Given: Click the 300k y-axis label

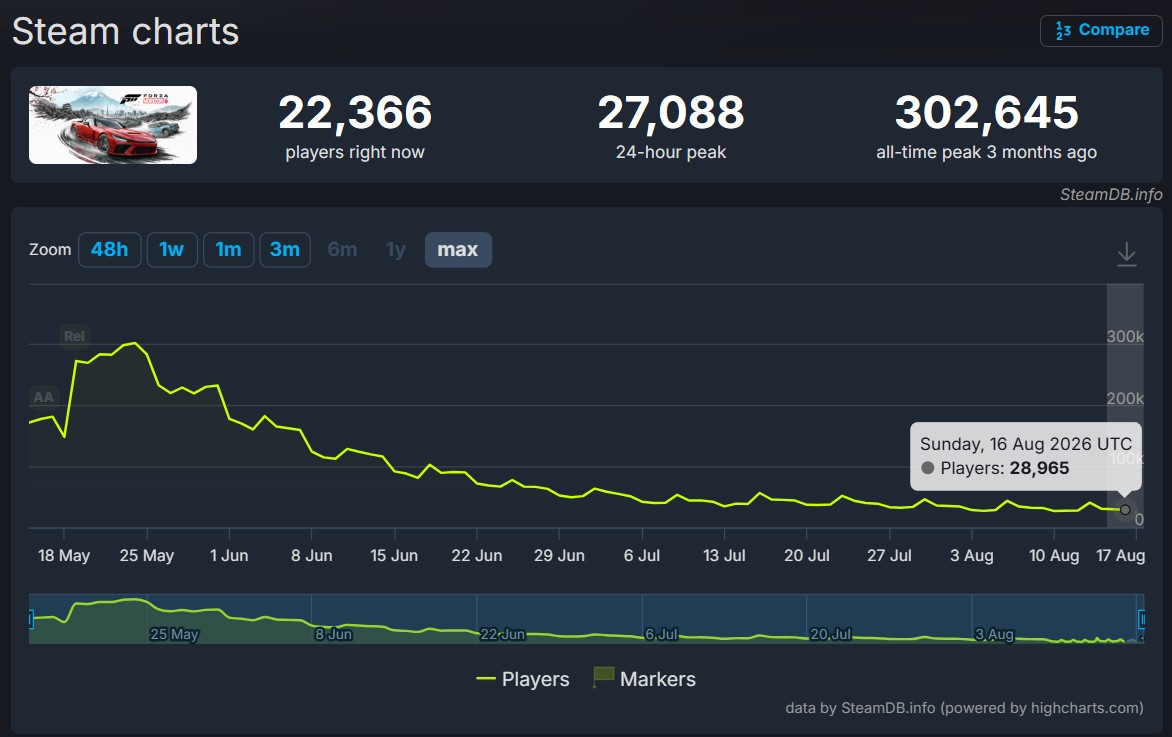Looking at the screenshot, I should [x=1125, y=336].
